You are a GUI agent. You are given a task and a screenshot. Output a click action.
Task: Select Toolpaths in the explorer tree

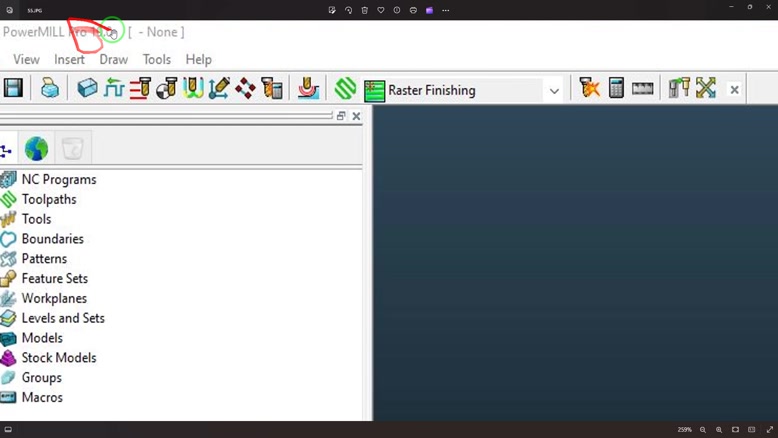click(49, 199)
